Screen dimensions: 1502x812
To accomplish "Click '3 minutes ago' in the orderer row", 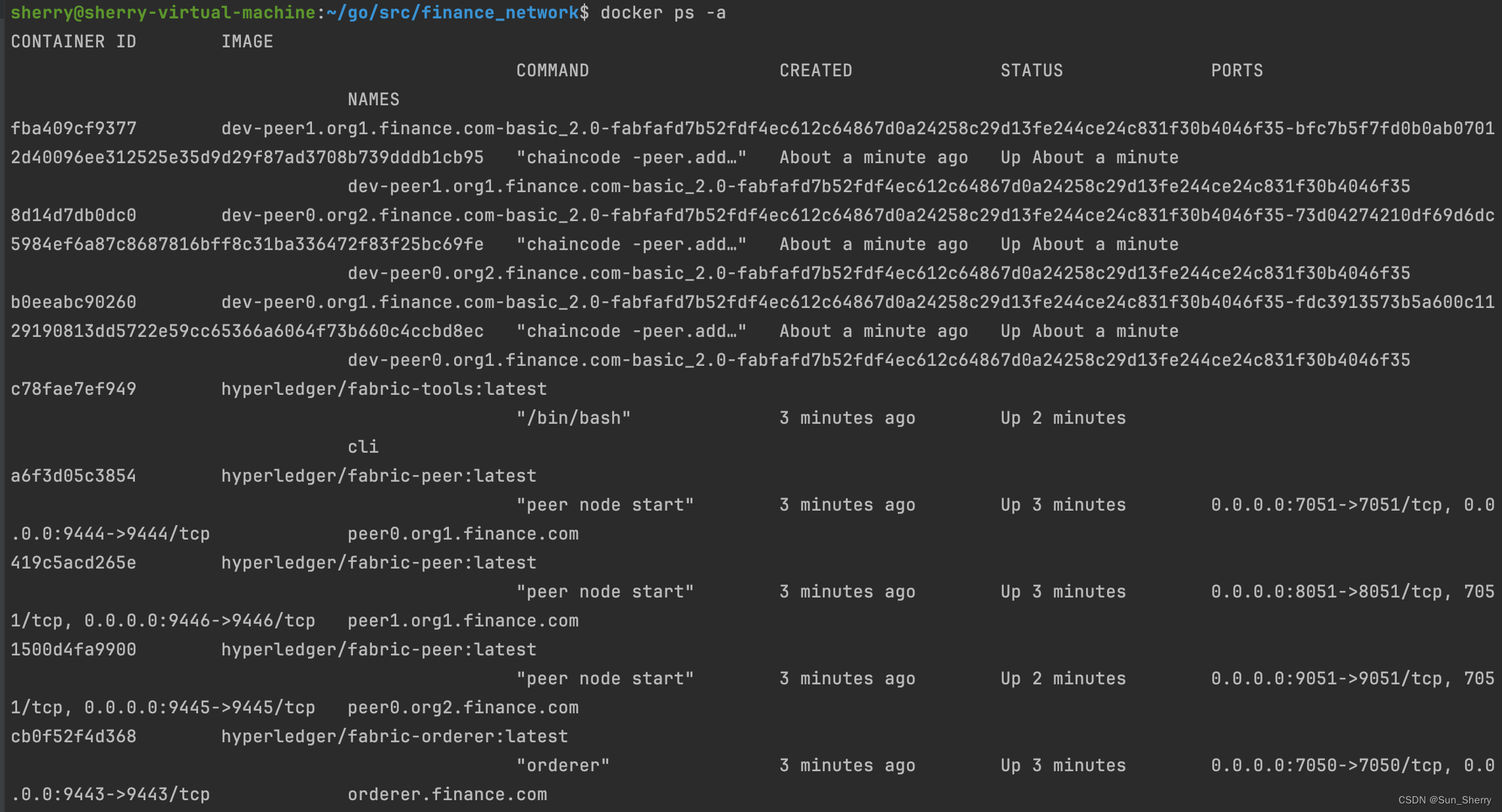I will (848, 766).
